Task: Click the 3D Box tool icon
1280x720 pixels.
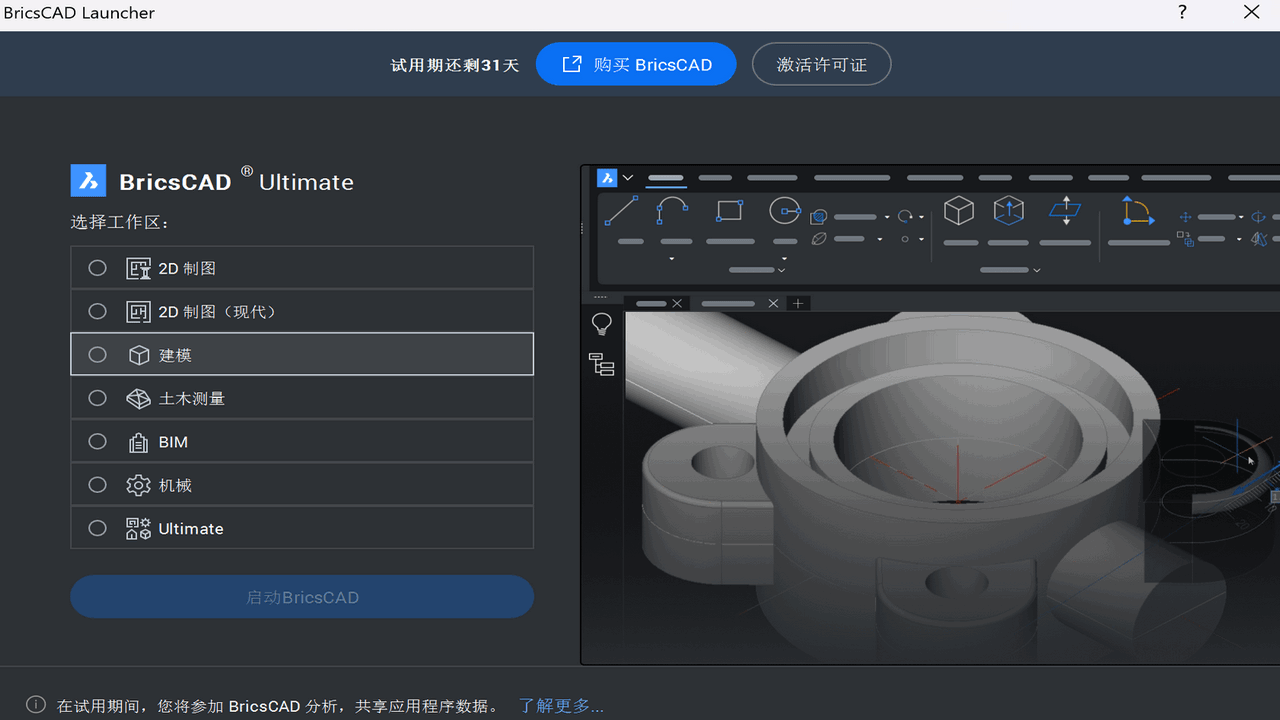Action: [959, 210]
